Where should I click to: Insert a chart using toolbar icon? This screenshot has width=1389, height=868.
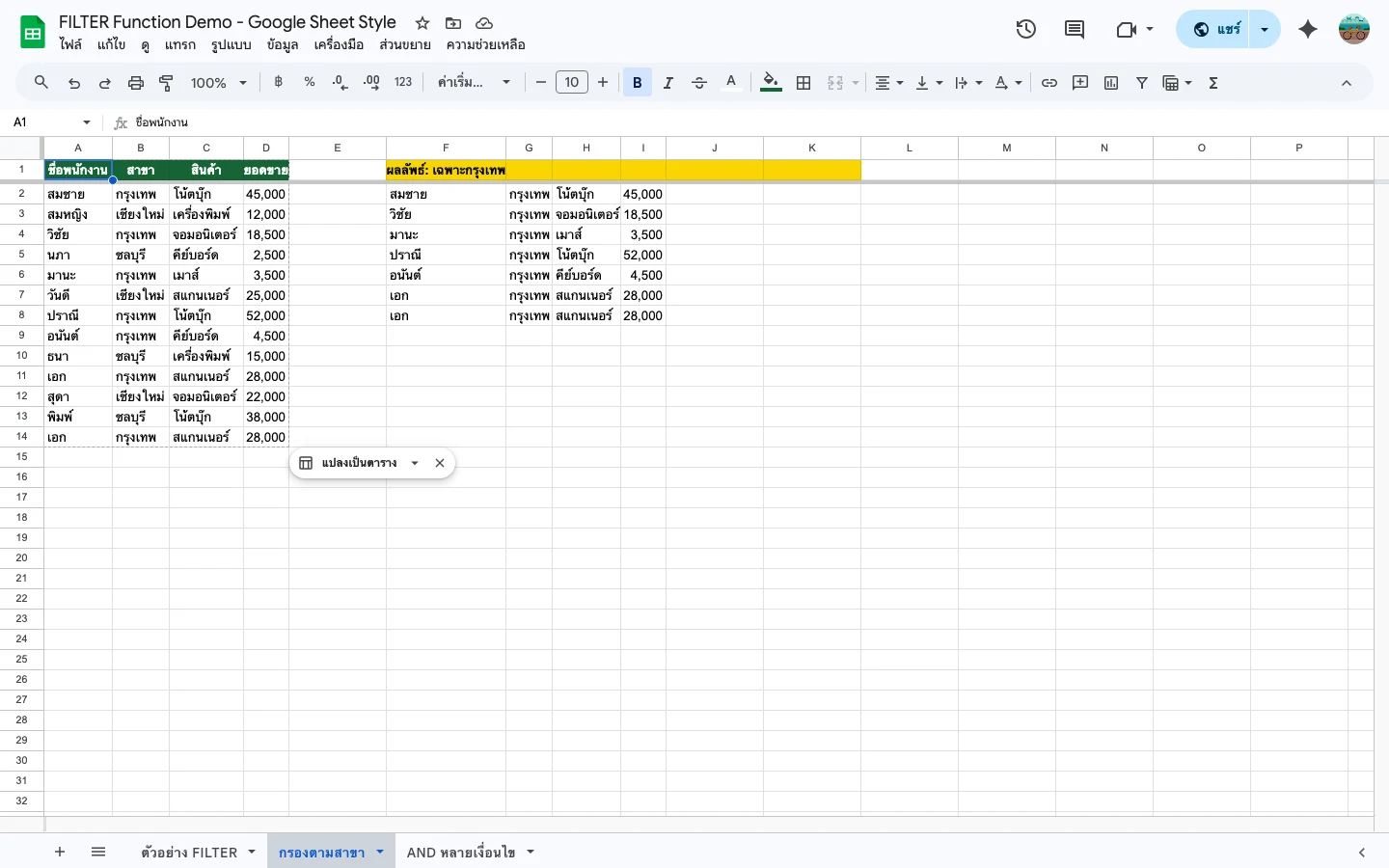[x=1111, y=83]
